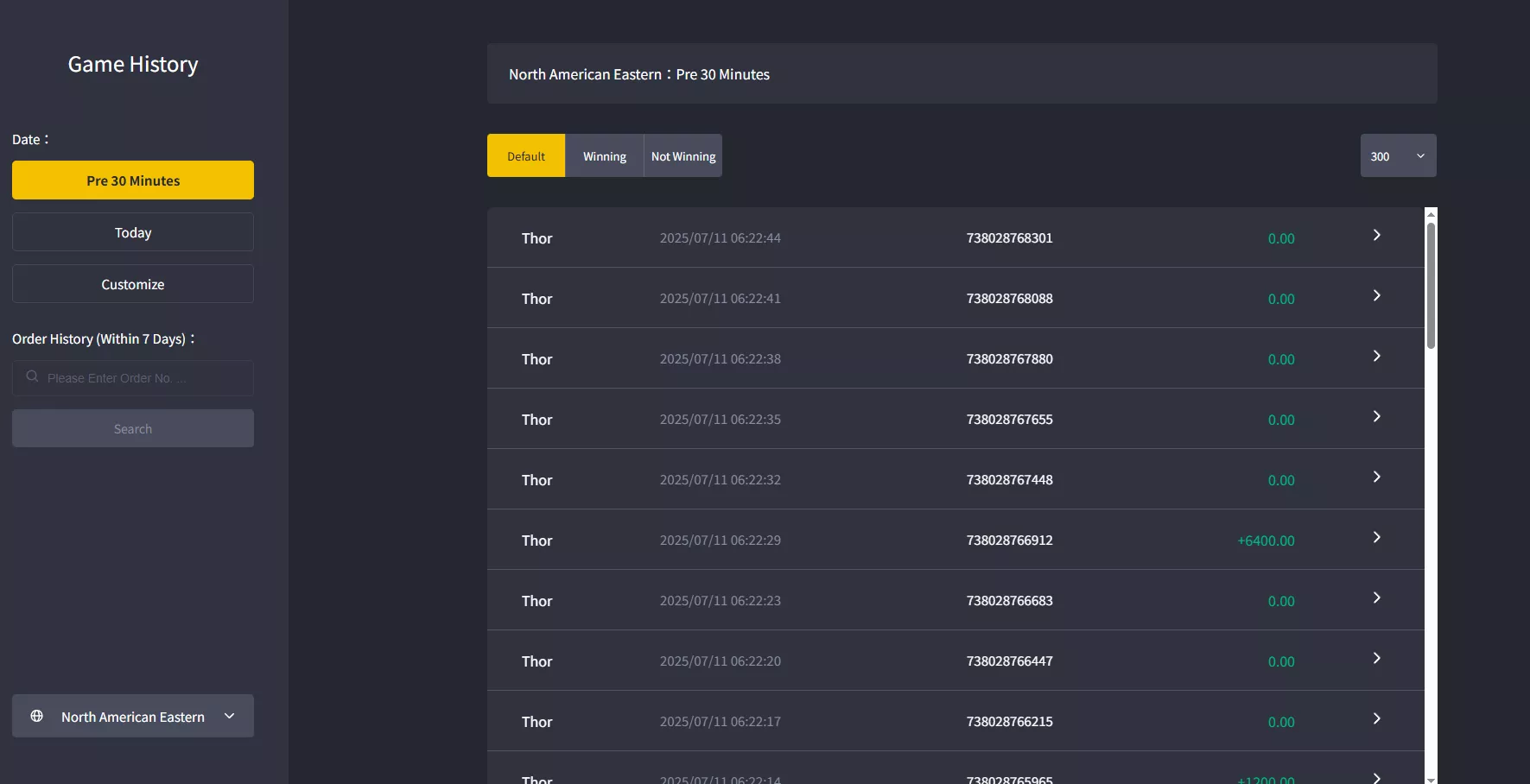Open details arrow for order 738028766683
The width and height of the screenshot is (1530, 784).
click(x=1377, y=597)
